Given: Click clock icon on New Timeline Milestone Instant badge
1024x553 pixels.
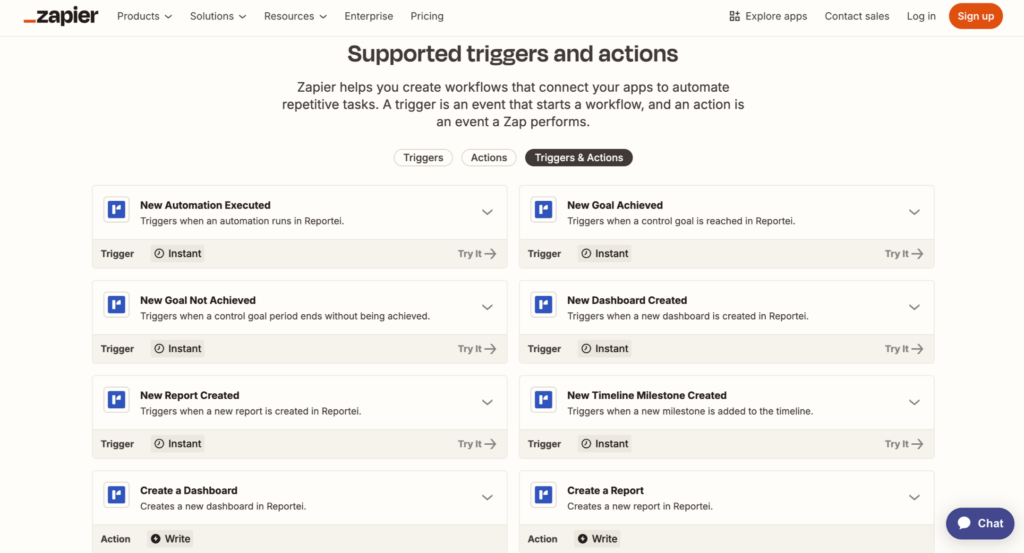Looking at the screenshot, I should coord(586,444).
